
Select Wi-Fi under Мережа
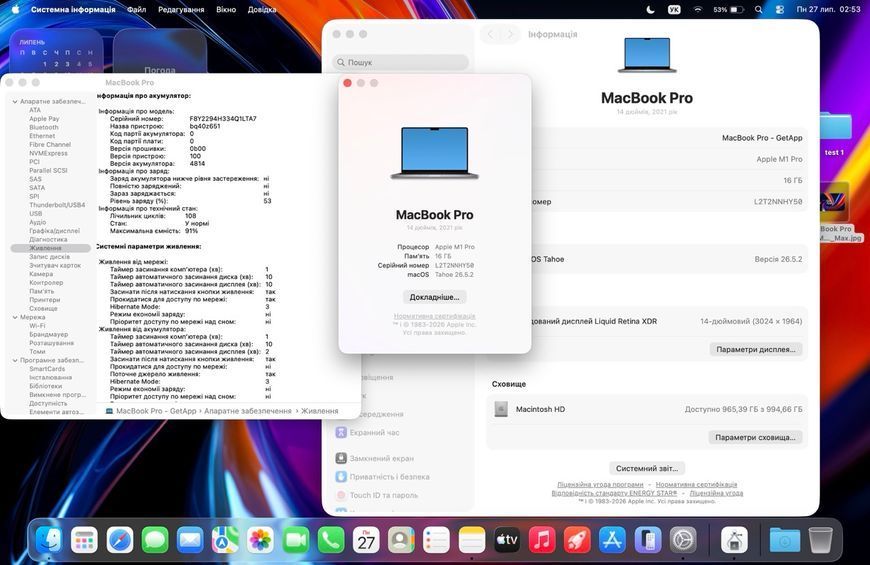(x=37, y=326)
